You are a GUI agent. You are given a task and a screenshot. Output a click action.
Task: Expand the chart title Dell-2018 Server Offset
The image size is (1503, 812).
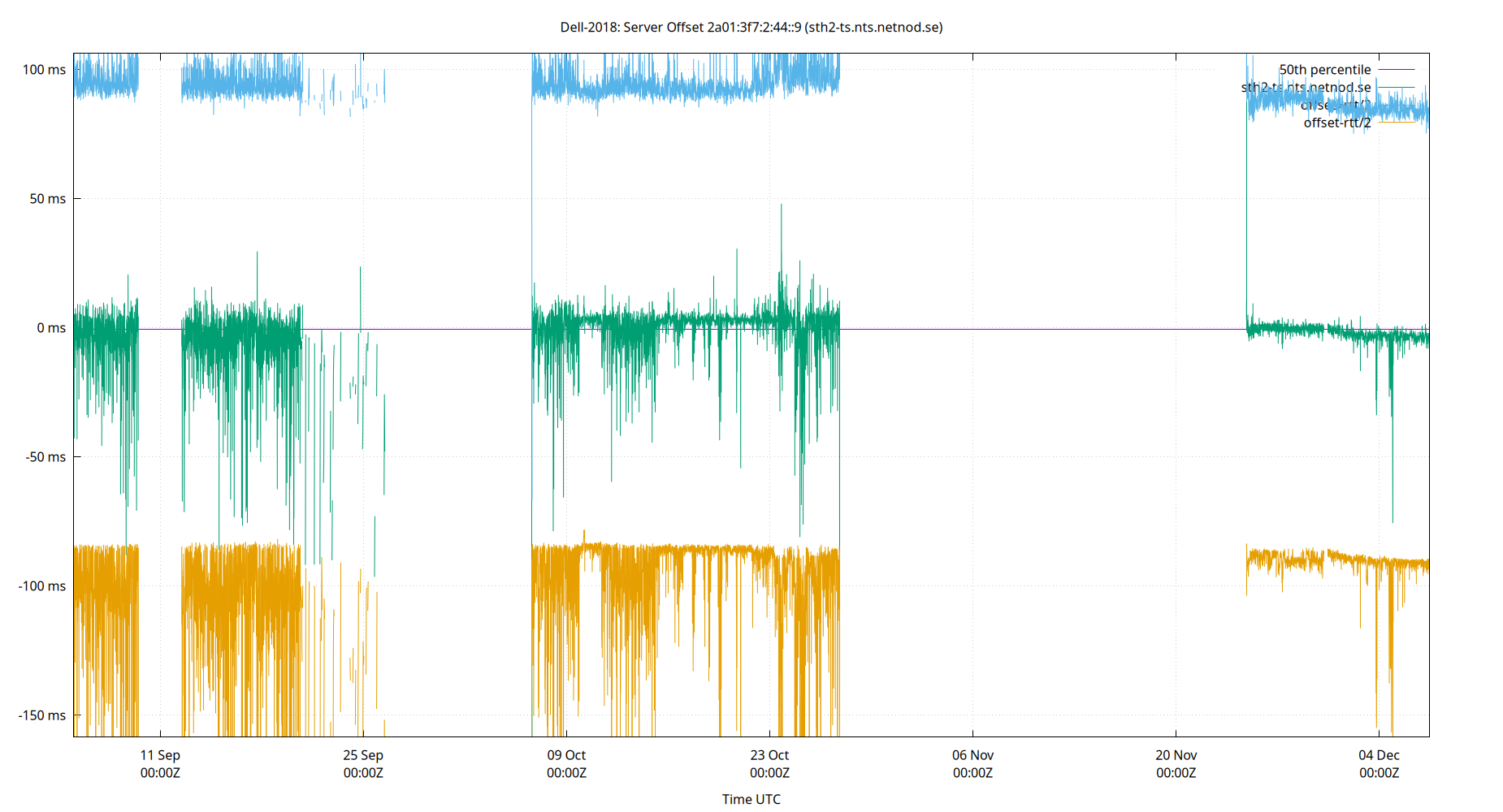point(751,27)
